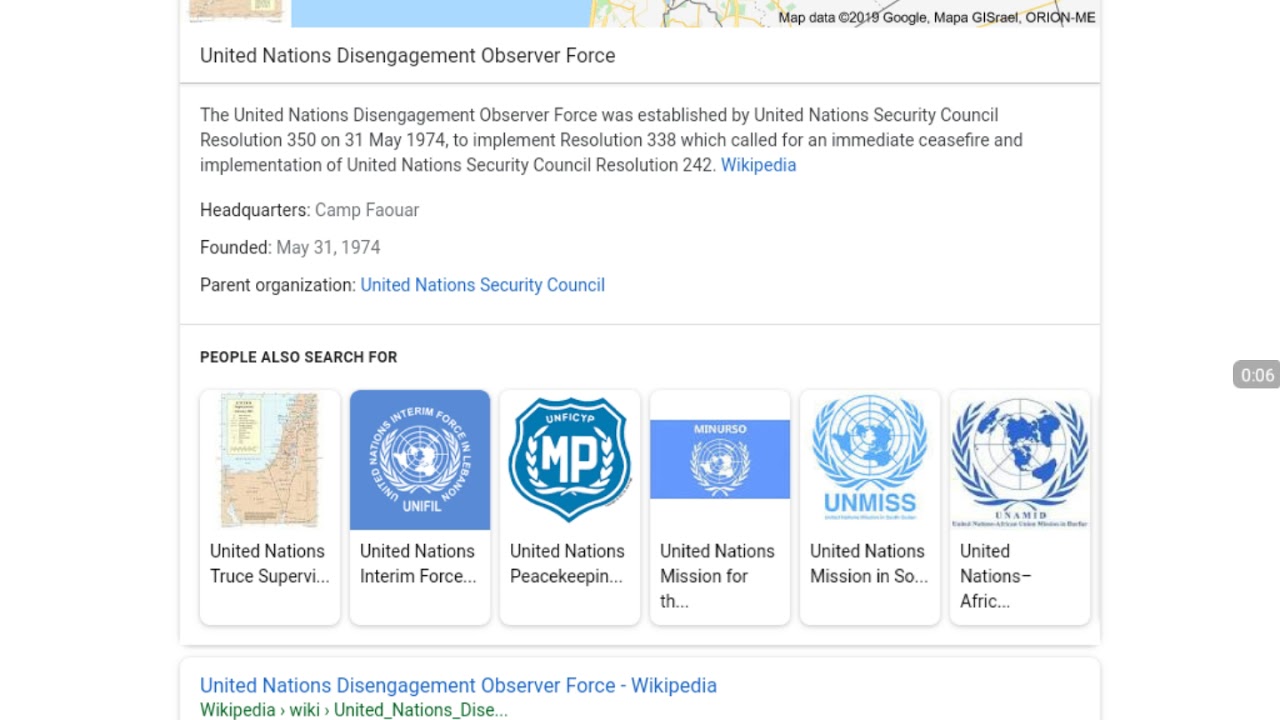Click the 'May 31, 1974' founded date

point(328,247)
